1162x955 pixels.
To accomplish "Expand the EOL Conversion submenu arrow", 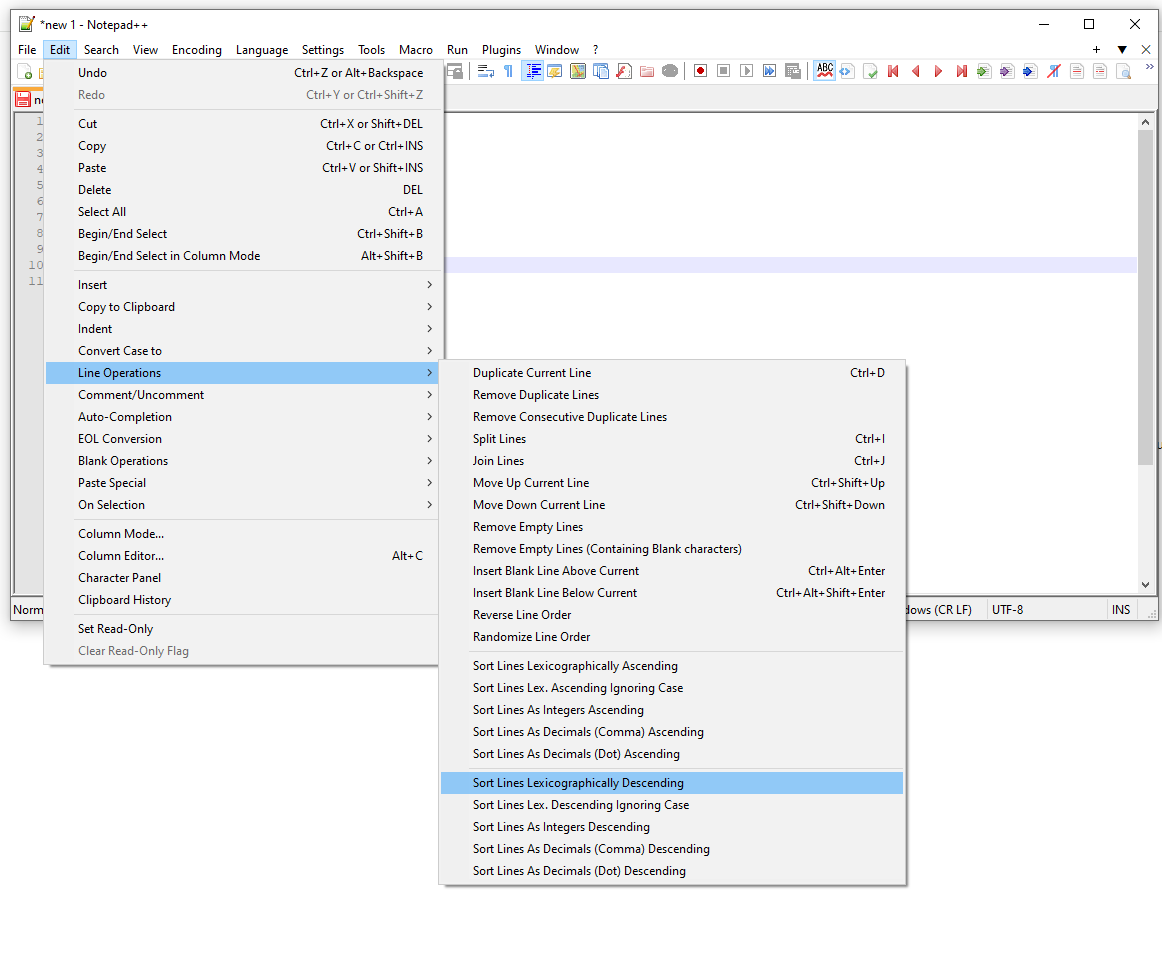I will point(429,439).
